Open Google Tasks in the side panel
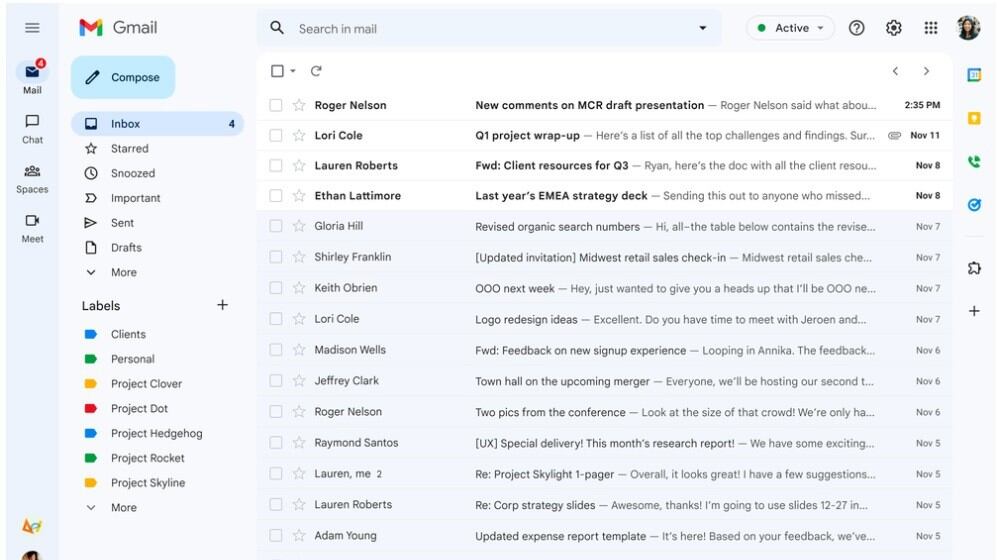This screenshot has height=560, width=997. tap(973, 204)
